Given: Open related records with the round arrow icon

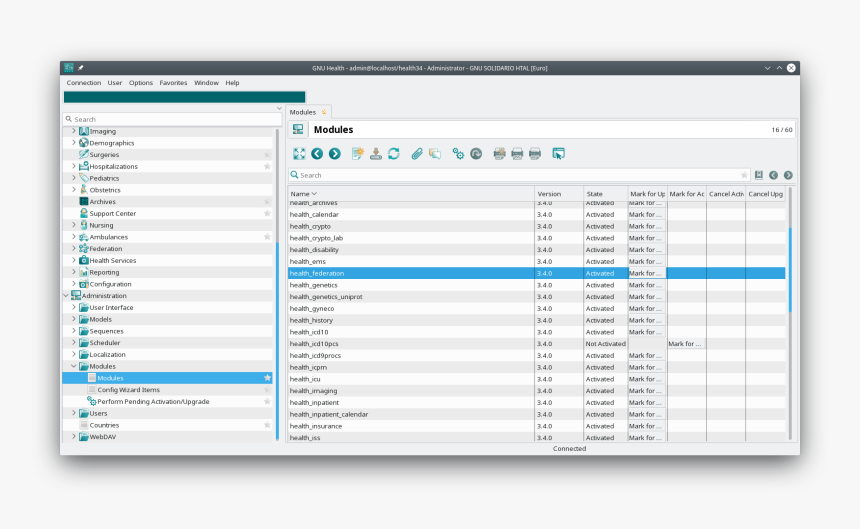Looking at the screenshot, I should [x=476, y=154].
